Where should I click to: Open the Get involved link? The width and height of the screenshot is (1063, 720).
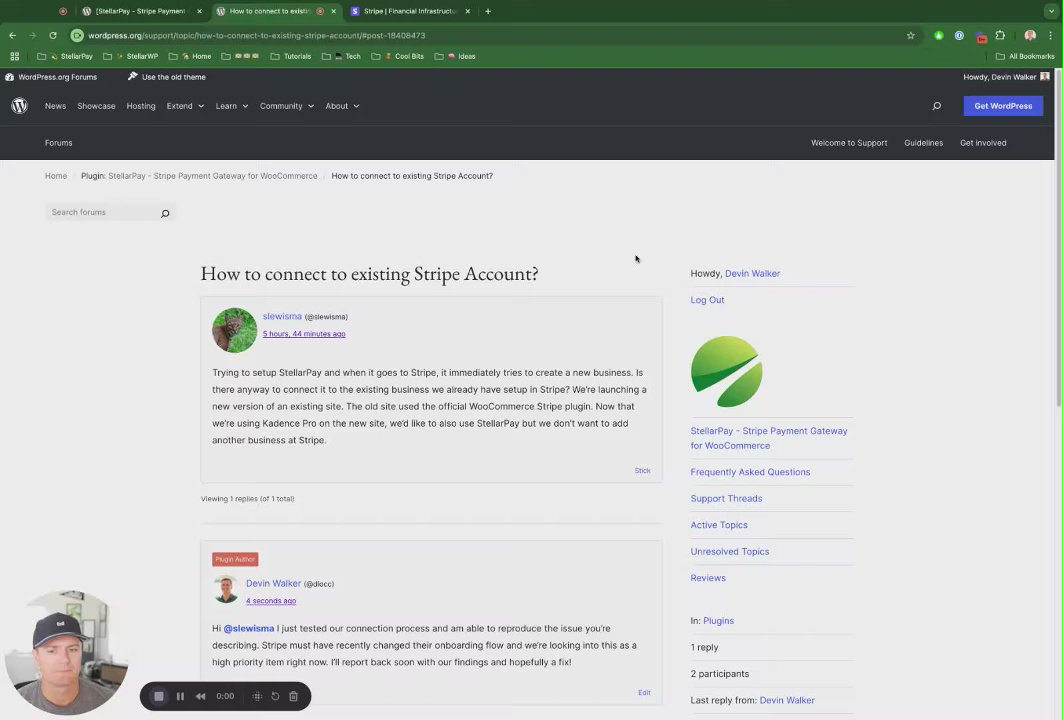(x=983, y=143)
